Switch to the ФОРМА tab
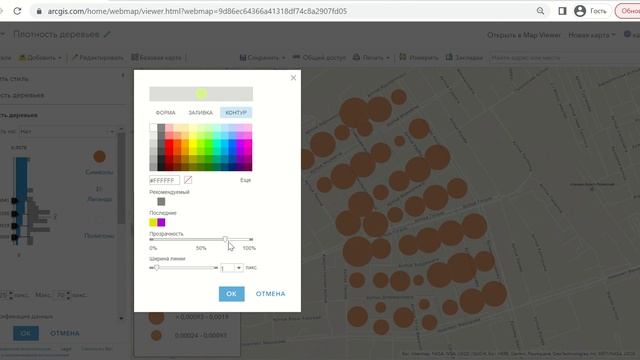Image resolution: width=640 pixels, height=360 pixels. (165, 113)
